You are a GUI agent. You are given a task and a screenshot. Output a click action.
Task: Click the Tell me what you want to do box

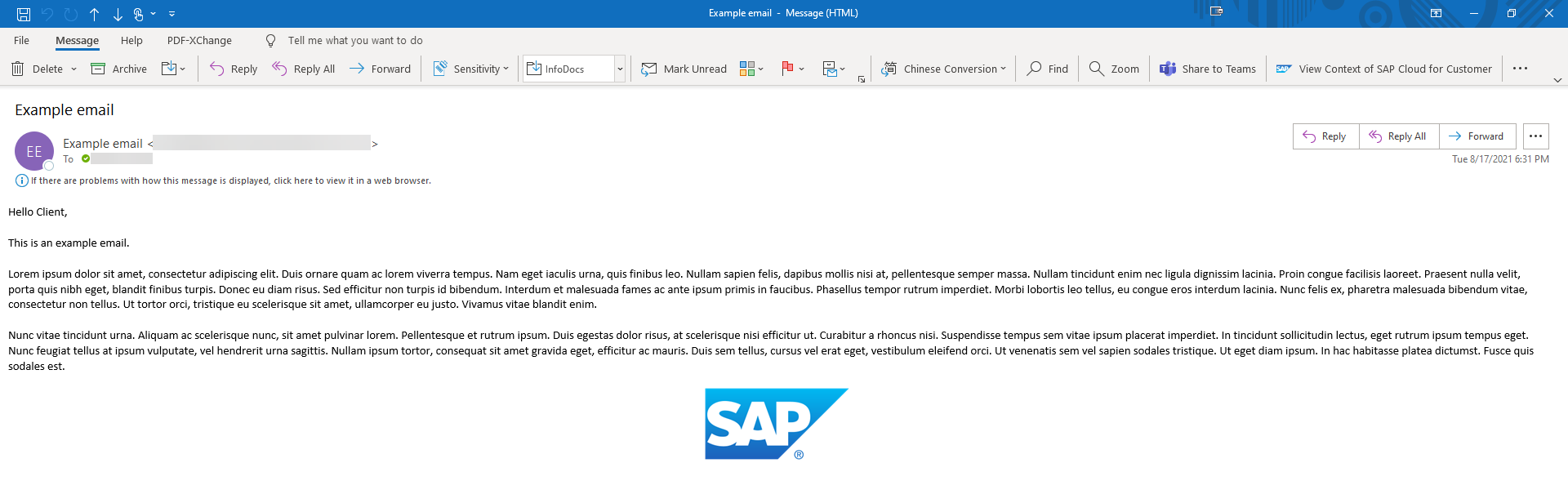[x=355, y=40]
